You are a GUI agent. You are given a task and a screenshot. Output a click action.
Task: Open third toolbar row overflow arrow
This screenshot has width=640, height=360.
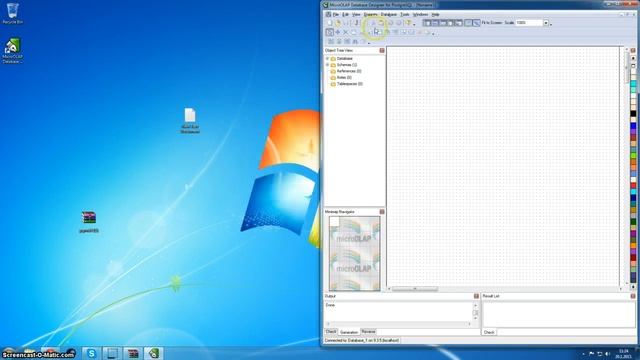[x=369, y=43]
